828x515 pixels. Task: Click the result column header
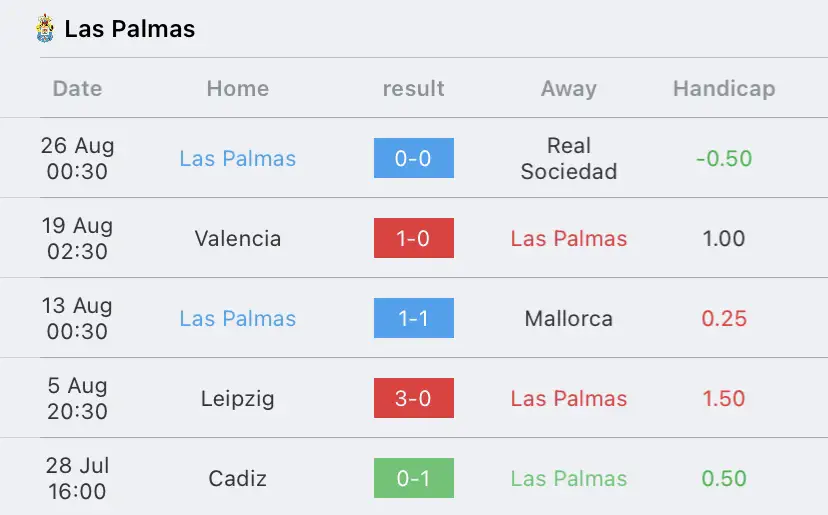pos(413,88)
